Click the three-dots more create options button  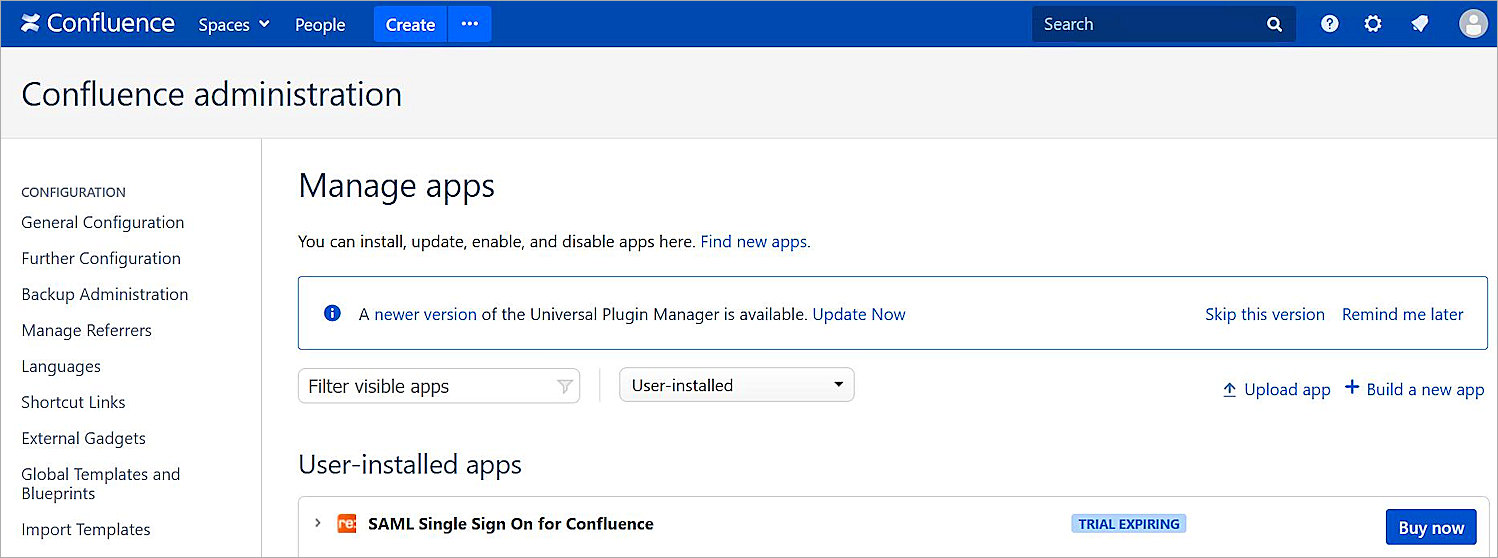[470, 24]
